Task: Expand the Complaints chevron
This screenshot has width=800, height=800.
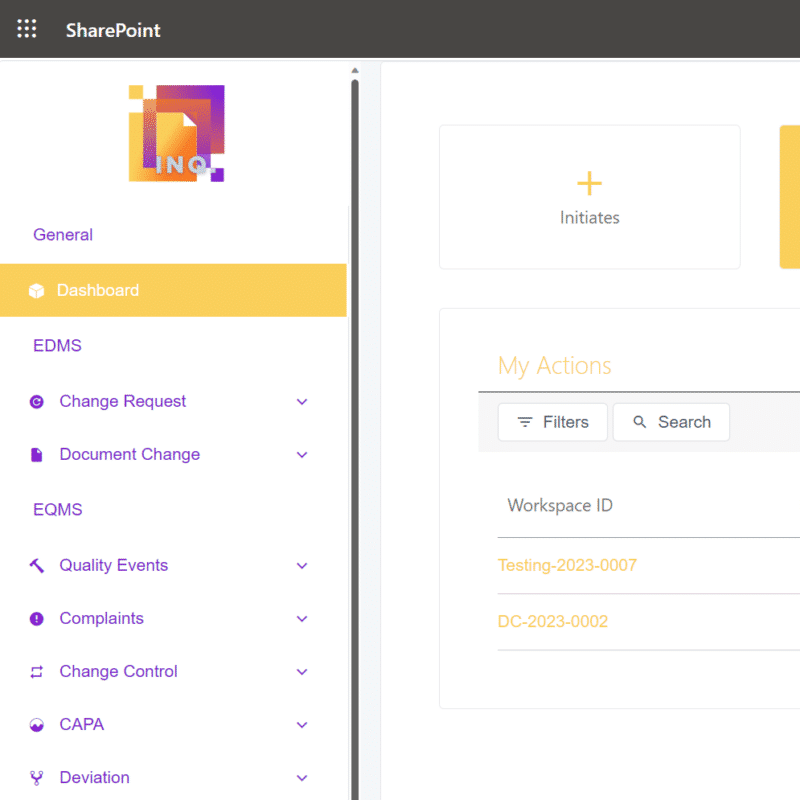Action: tap(302, 619)
